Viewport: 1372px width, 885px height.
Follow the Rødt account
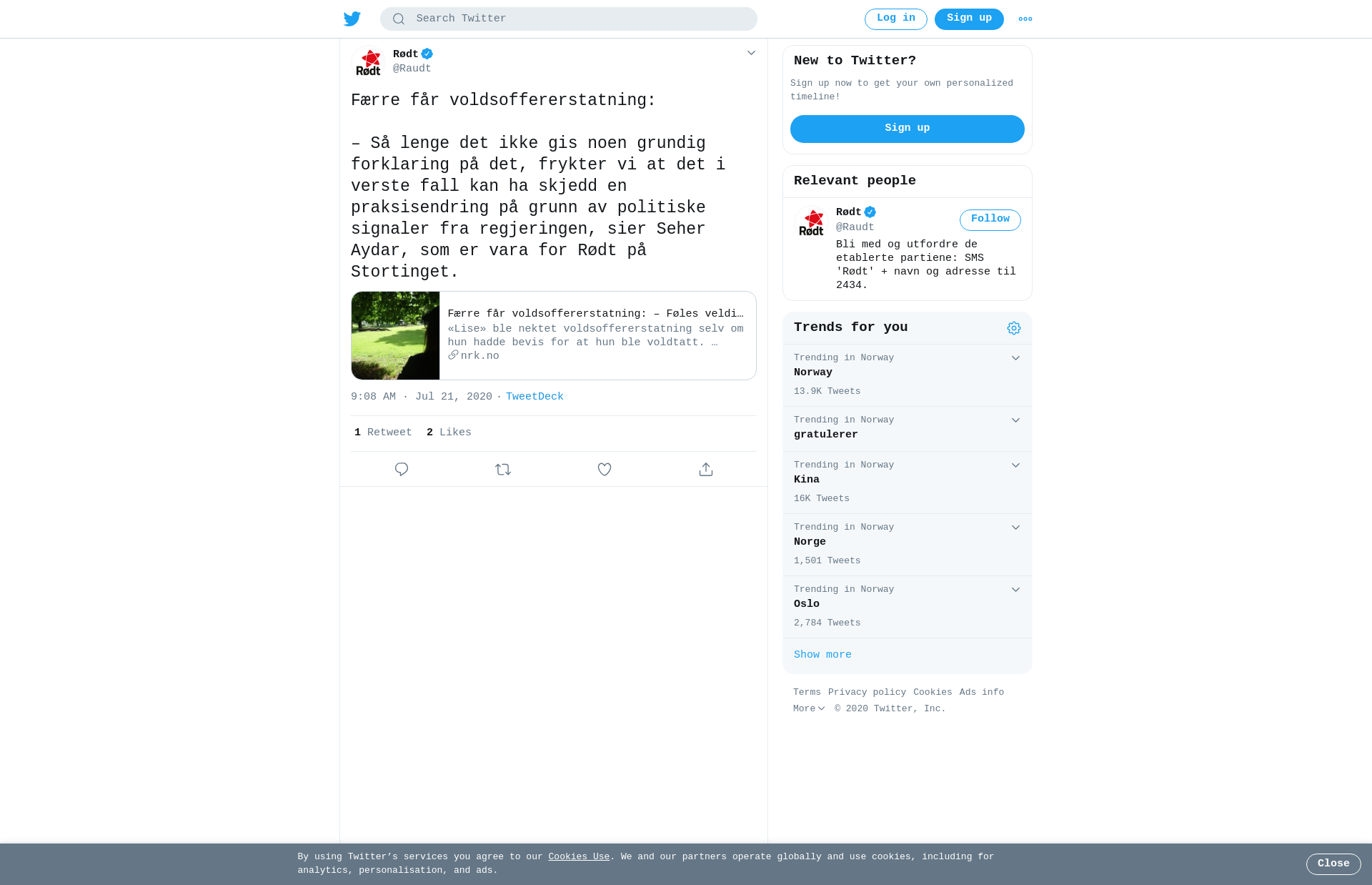(x=990, y=220)
